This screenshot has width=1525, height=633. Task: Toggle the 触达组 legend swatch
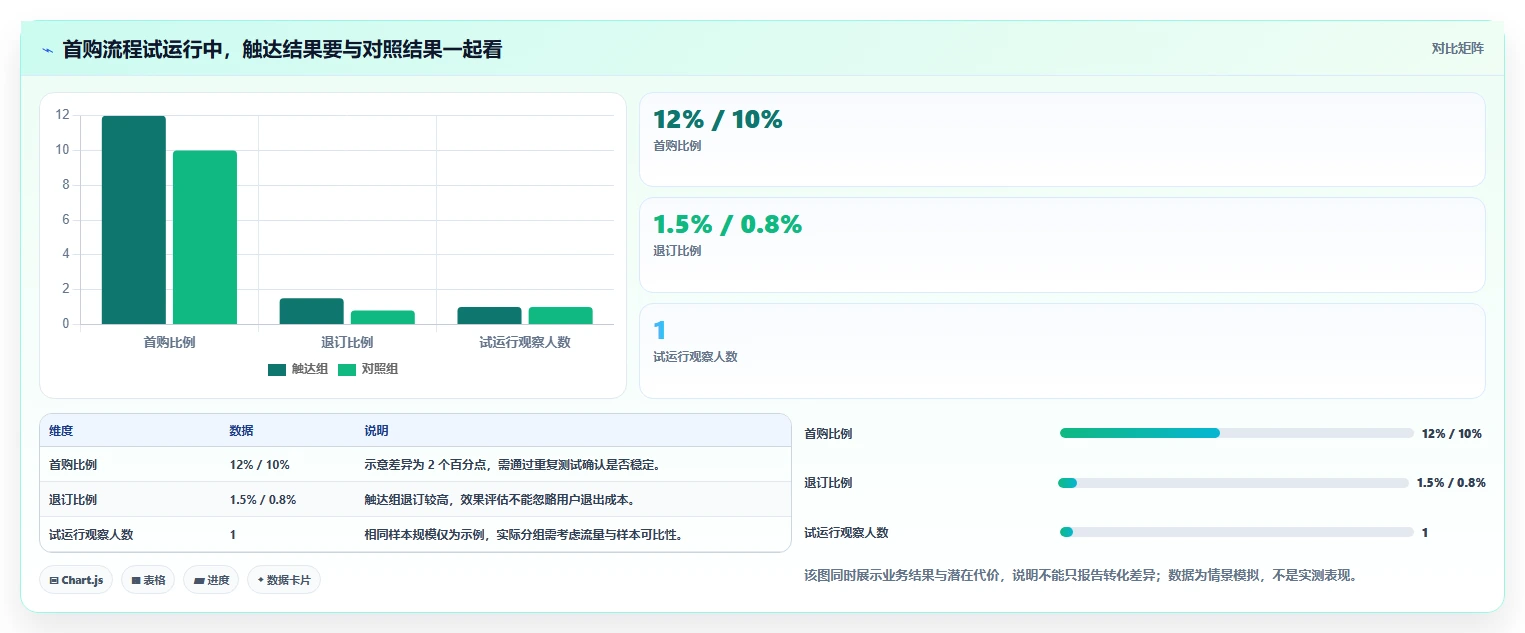click(277, 370)
